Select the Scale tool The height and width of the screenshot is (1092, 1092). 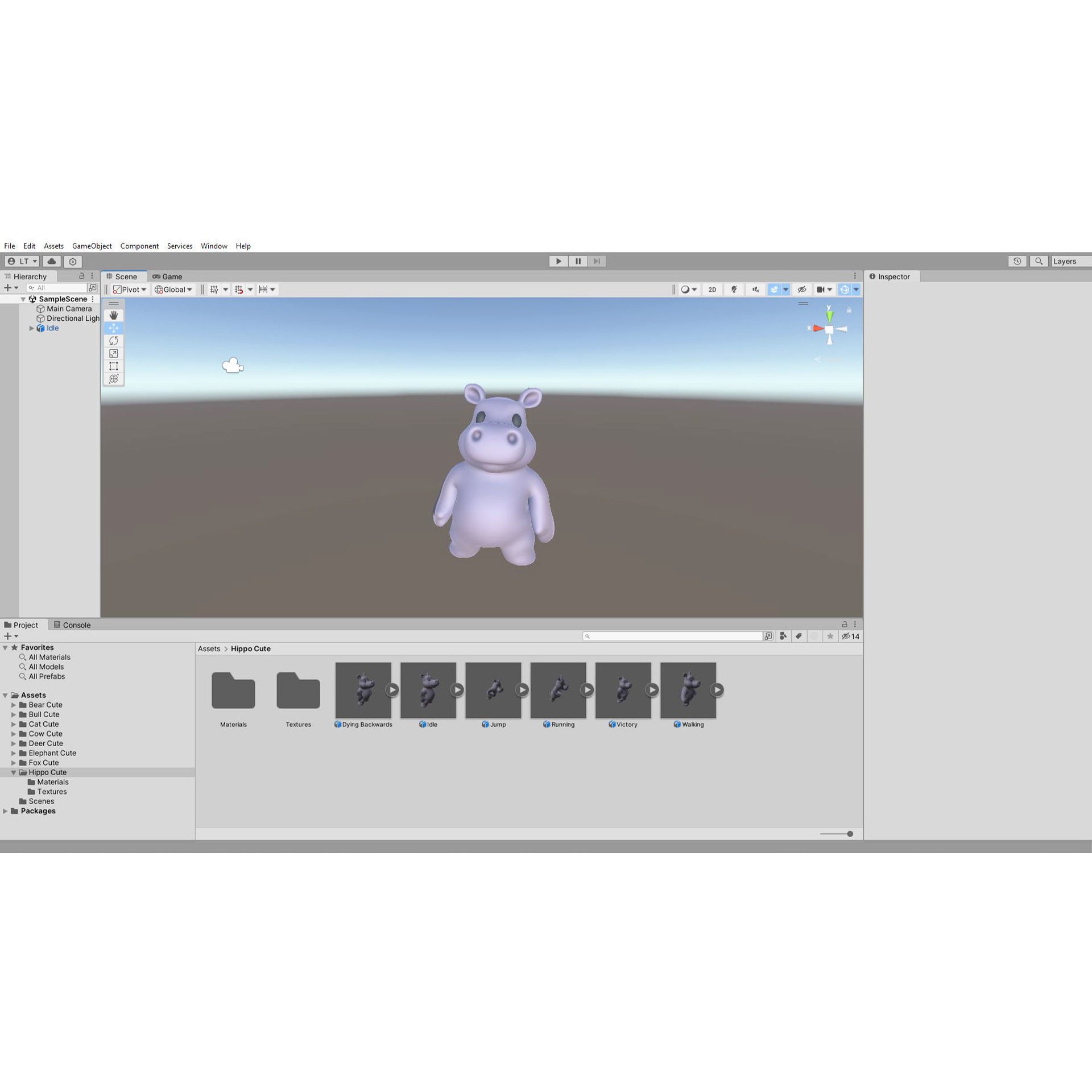(114, 353)
